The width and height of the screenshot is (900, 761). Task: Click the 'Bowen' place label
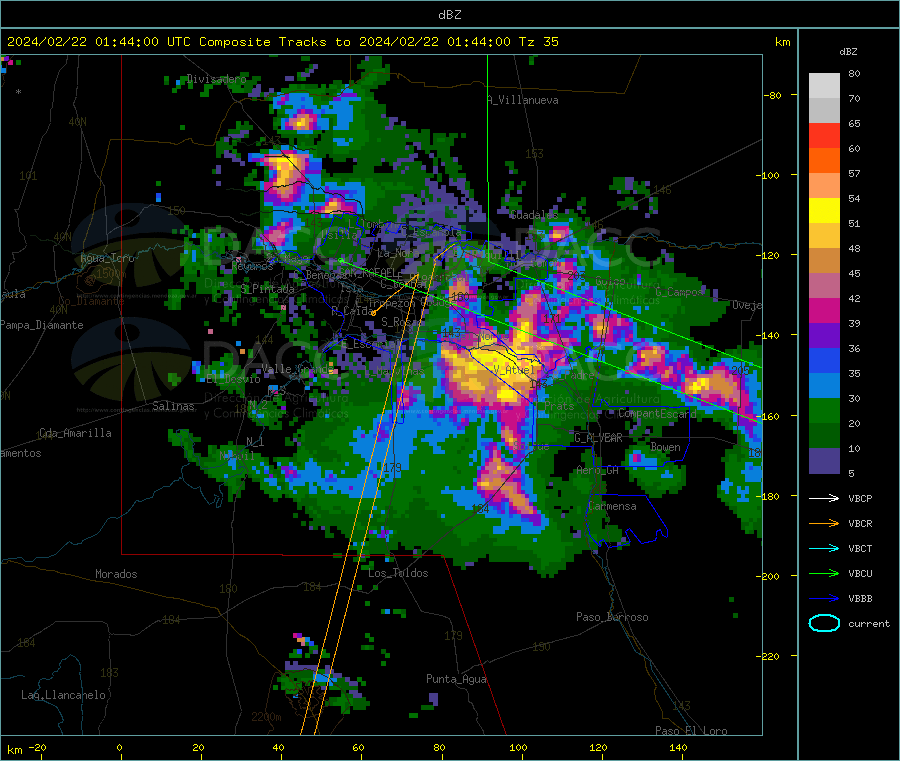click(x=665, y=447)
